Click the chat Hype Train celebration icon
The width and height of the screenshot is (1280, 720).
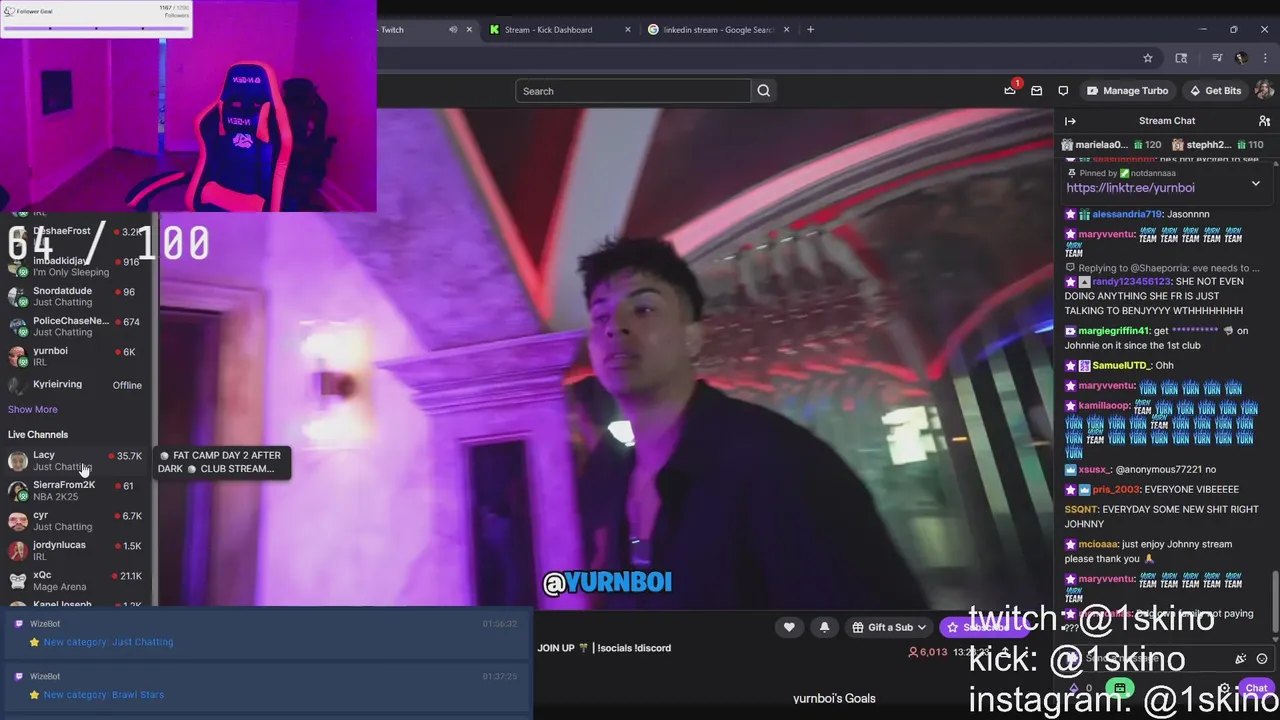point(1240,659)
